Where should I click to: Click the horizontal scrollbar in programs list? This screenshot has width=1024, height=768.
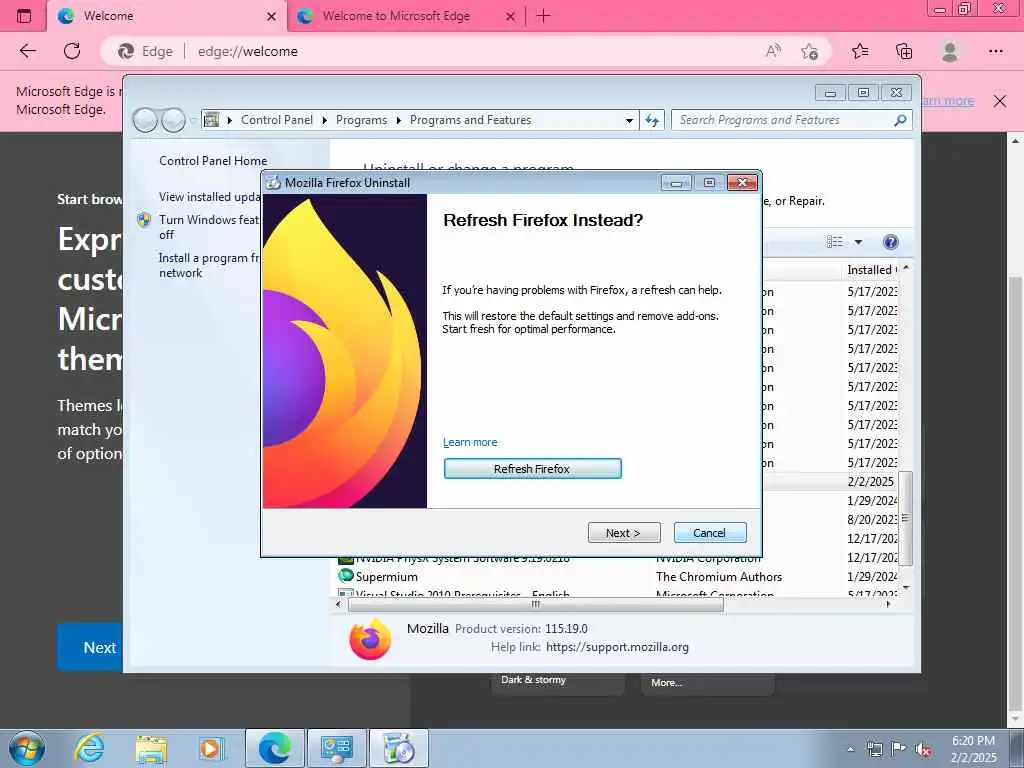(536, 605)
